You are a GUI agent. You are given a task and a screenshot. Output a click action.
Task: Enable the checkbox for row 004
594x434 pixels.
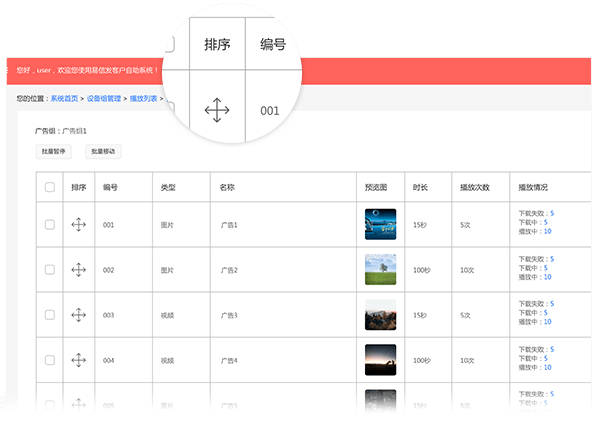point(50,360)
